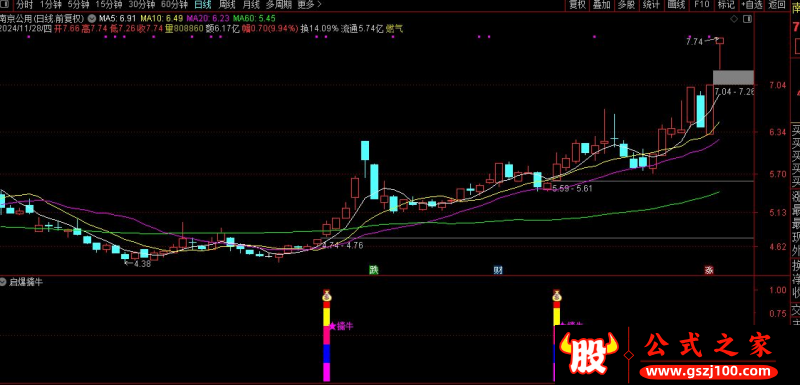This screenshot has width=800, height=385.
Task: Switch to the 日线 period tab
Action: coord(202,5)
